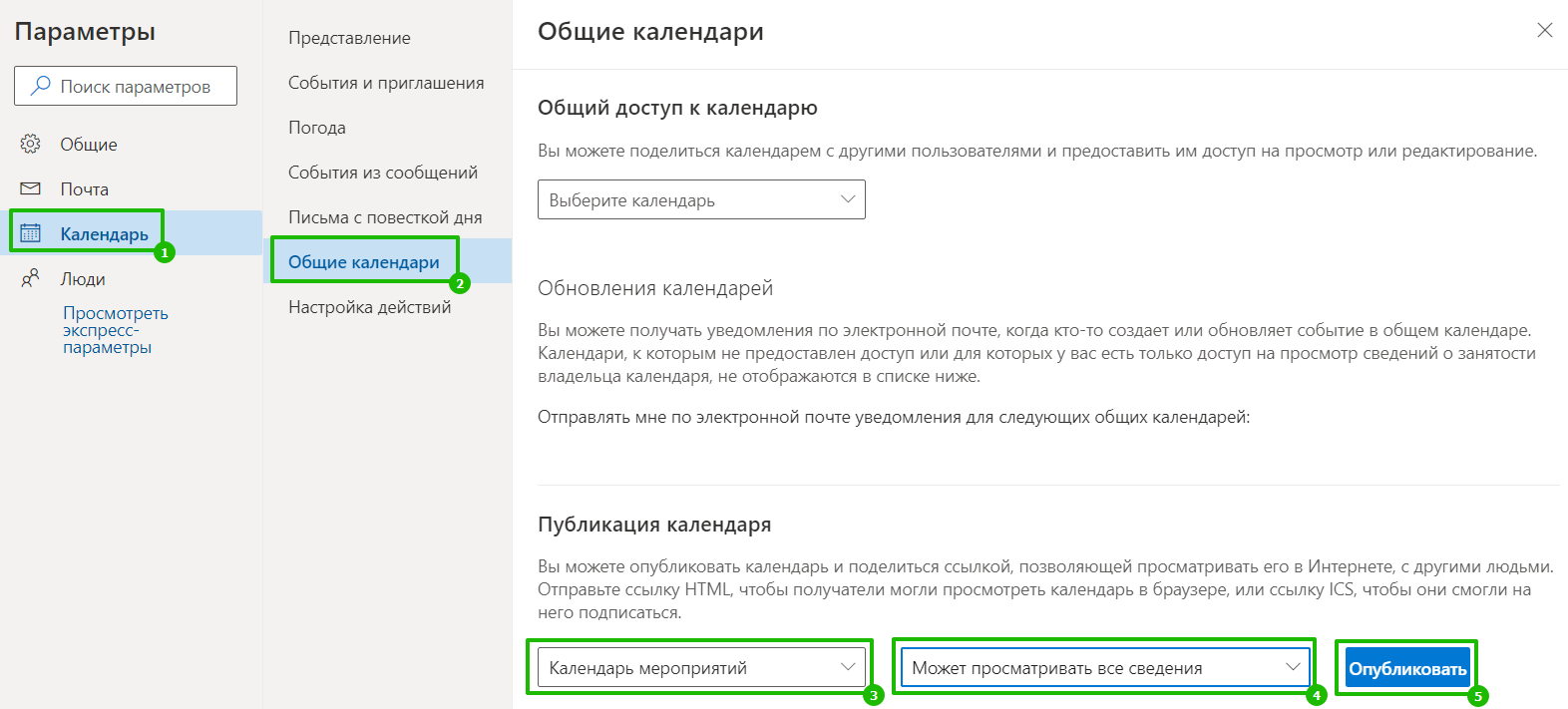
Task: Click the gear icon next to Общие
Action: [x=31, y=144]
